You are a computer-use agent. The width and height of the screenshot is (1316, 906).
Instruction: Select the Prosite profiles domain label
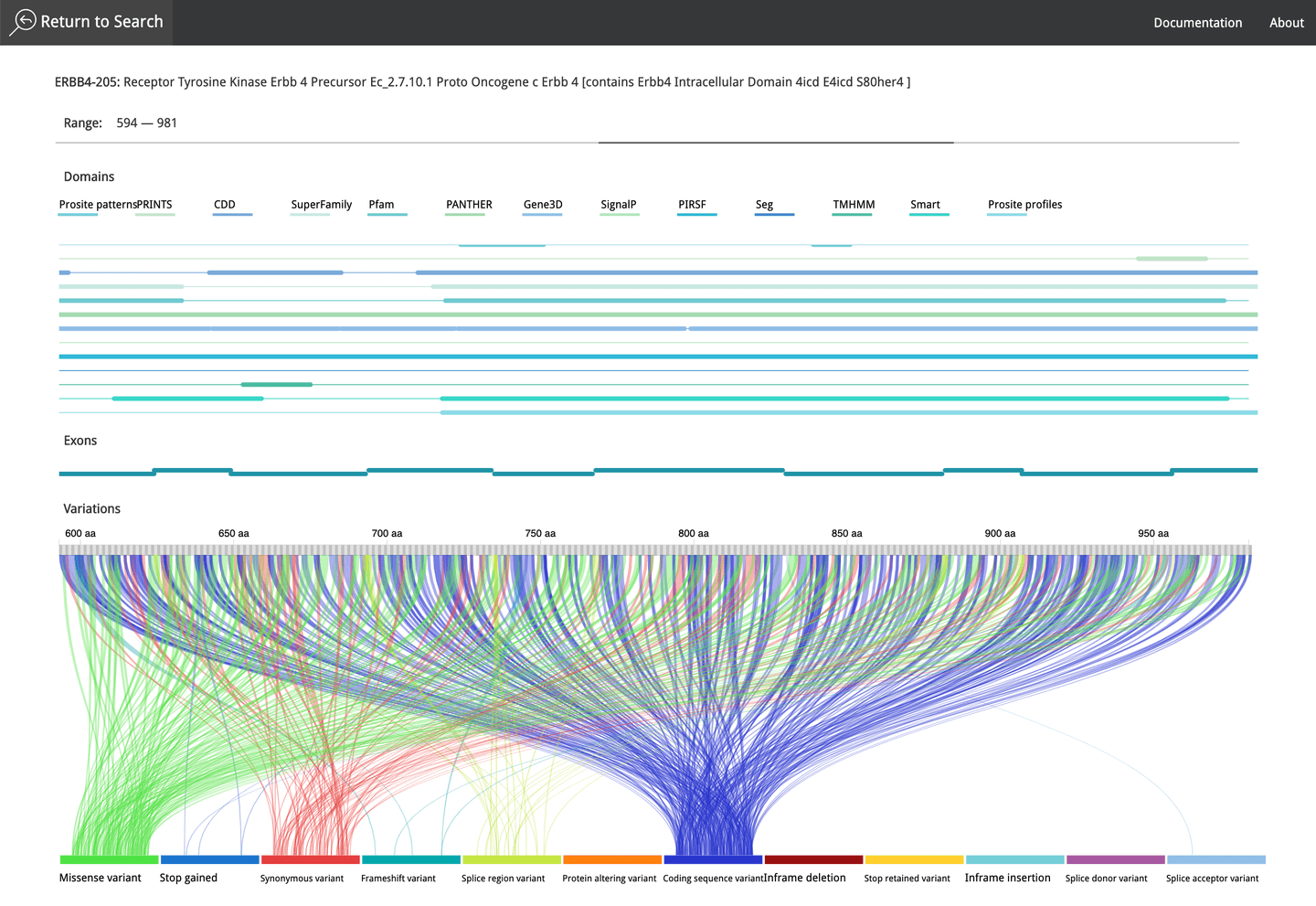point(1024,205)
